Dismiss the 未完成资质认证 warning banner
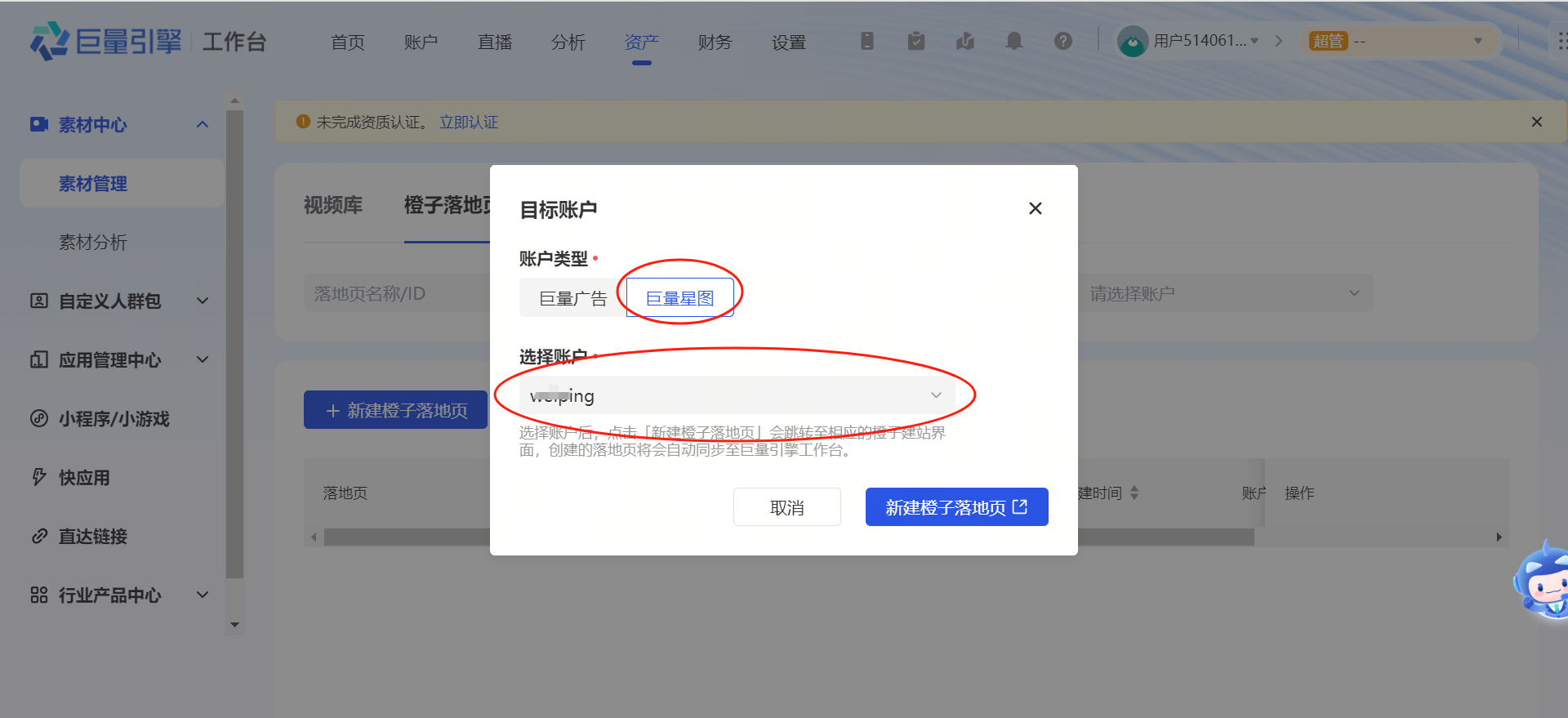The width and height of the screenshot is (1568, 718). point(1536,122)
